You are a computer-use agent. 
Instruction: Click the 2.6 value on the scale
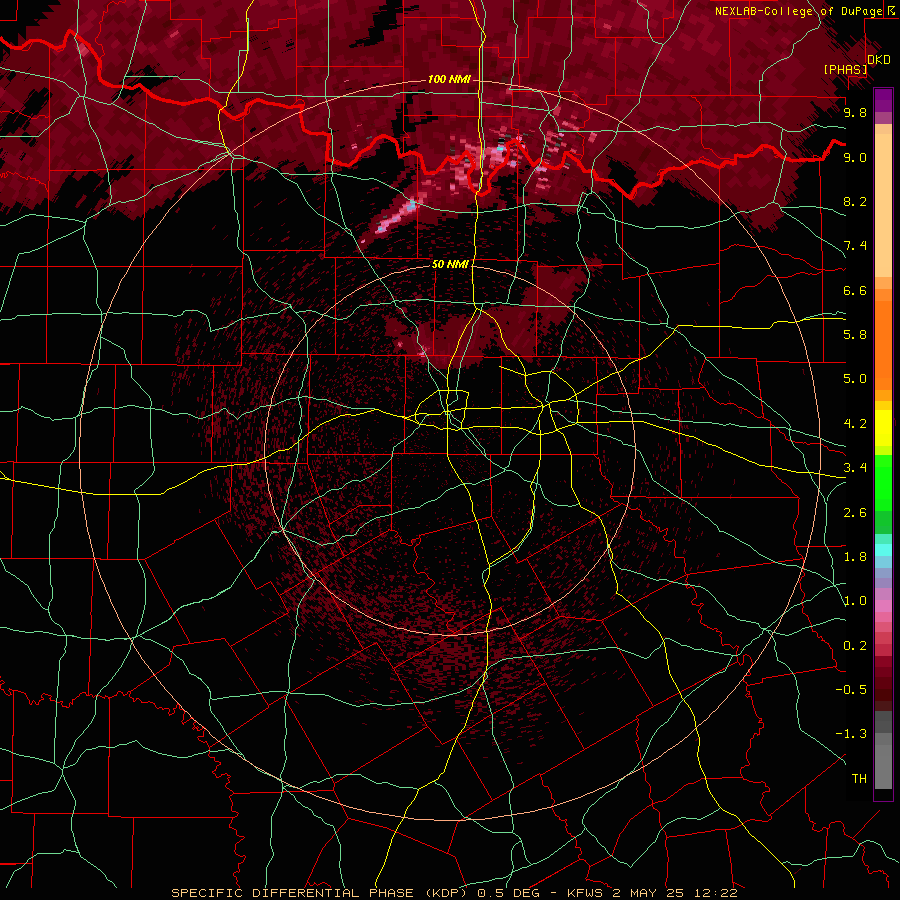pos(855,512)
